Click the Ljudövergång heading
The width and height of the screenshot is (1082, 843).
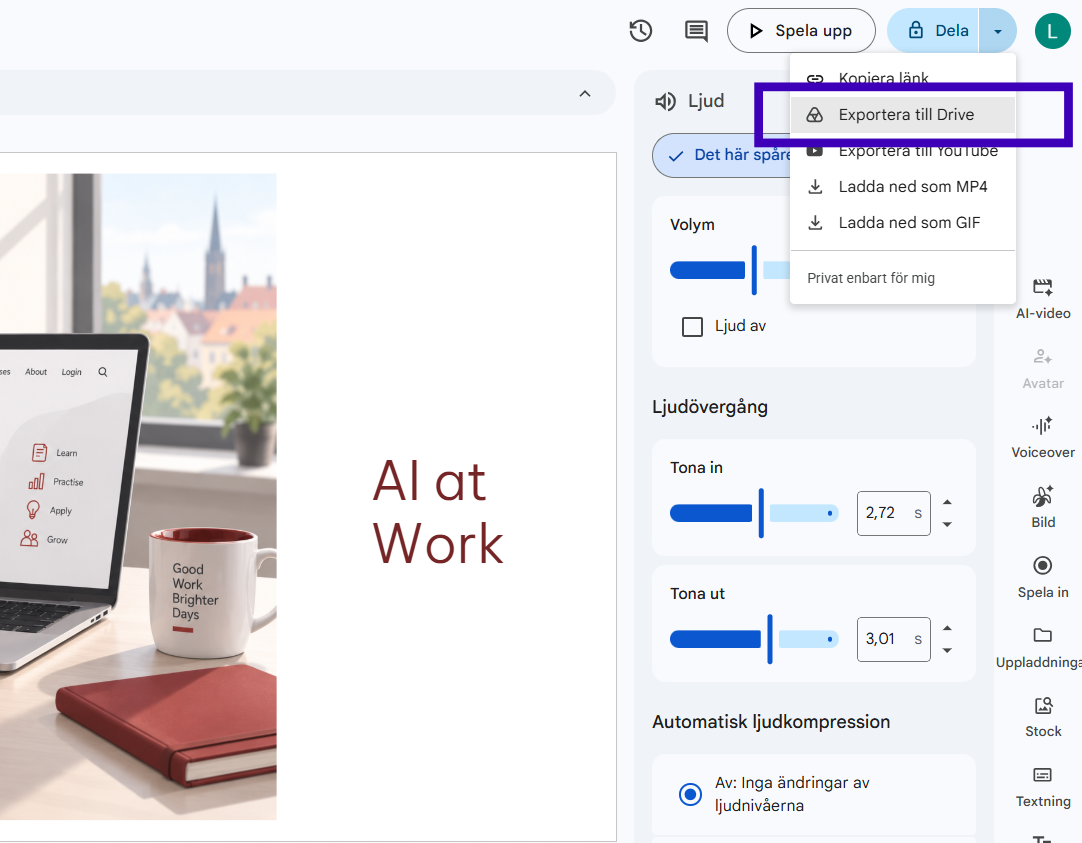pyautogui.click(x=709, y=407)
